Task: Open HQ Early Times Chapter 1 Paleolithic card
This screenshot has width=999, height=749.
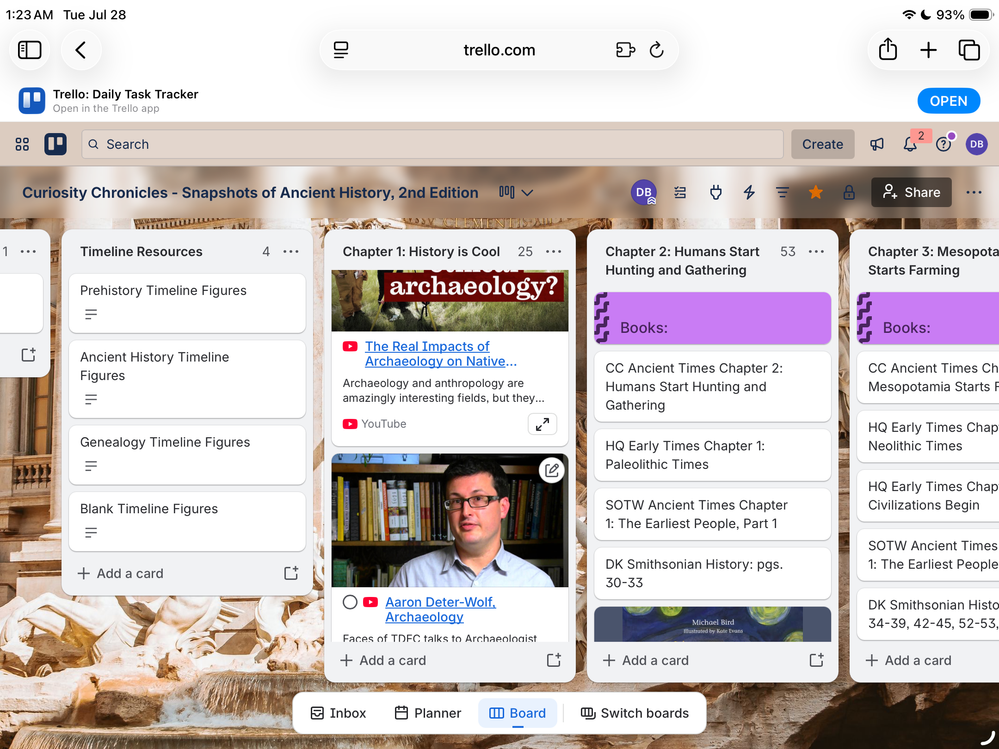Action: [712, 455]
